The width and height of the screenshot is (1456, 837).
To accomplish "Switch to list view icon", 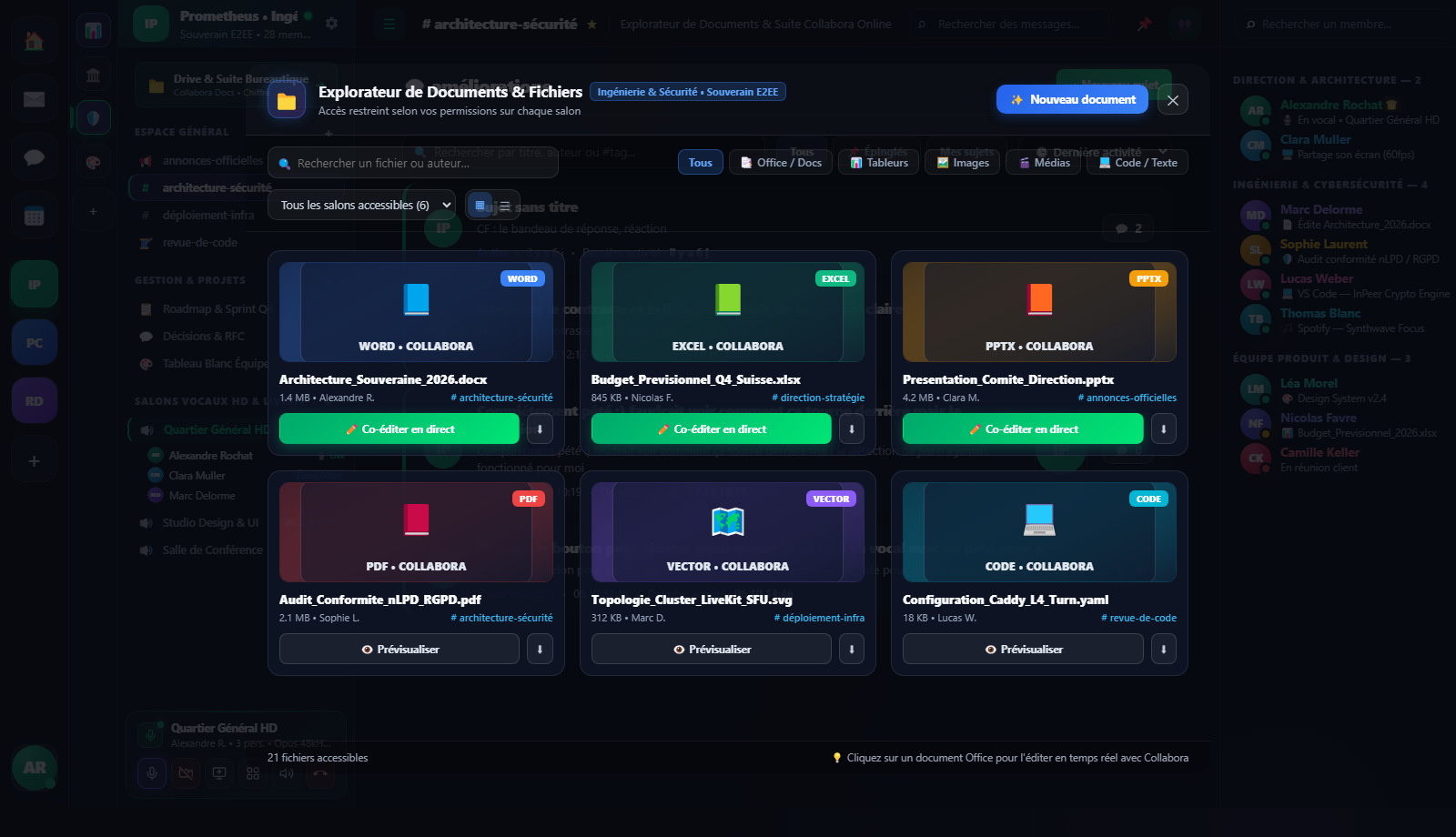I will coord(505,206).
